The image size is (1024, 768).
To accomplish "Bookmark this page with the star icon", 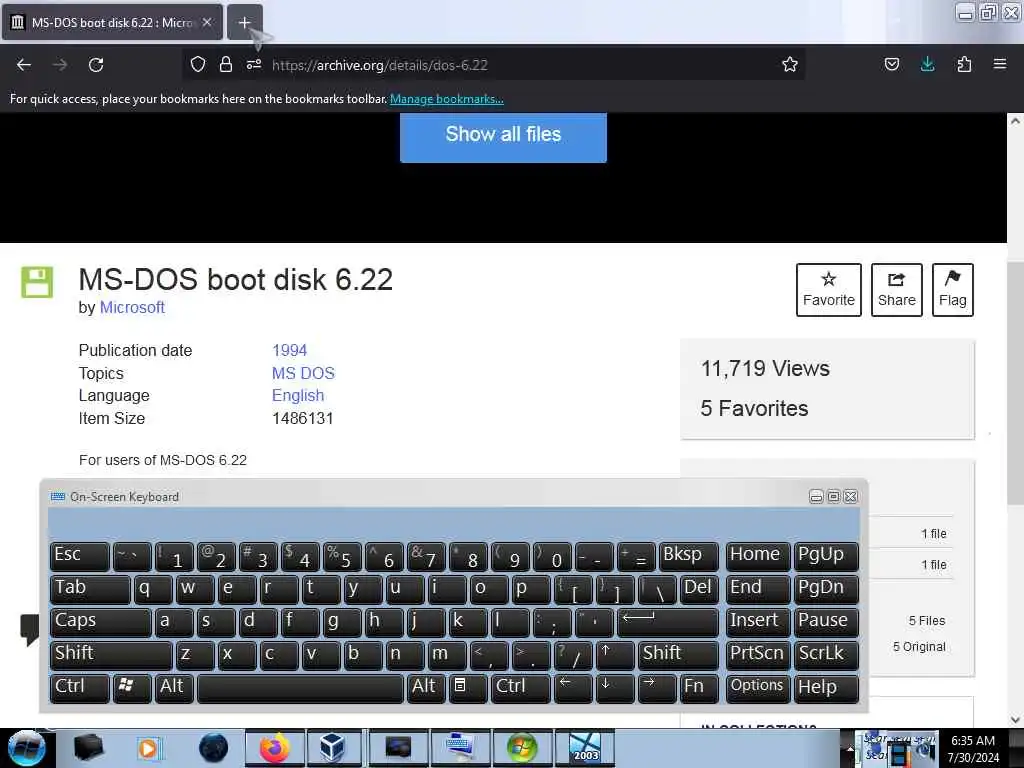I will (x=790, y=64).
